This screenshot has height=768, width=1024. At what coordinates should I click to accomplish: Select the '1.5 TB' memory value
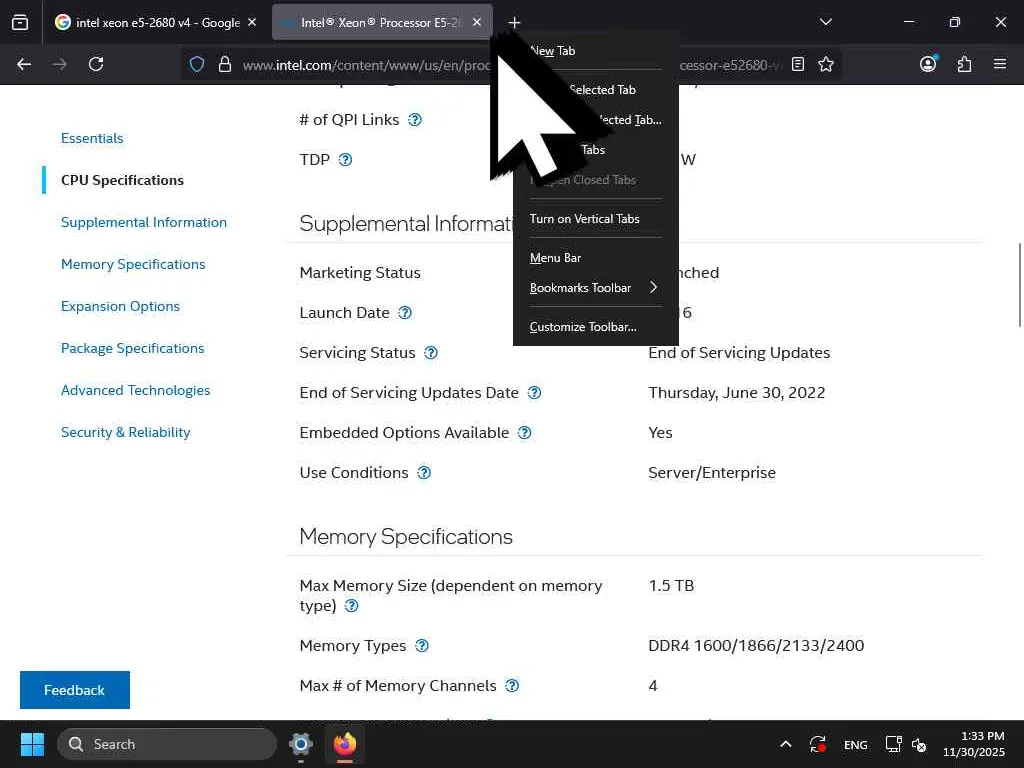point(671,585)
